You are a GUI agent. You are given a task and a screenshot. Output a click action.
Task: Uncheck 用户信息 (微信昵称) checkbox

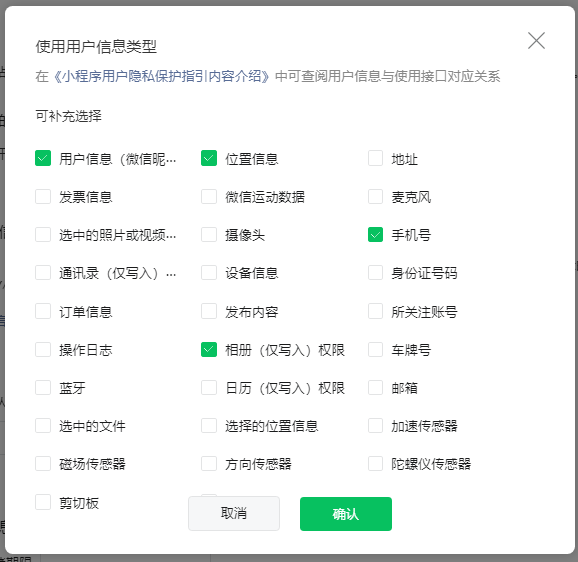[x=43, y=158]
